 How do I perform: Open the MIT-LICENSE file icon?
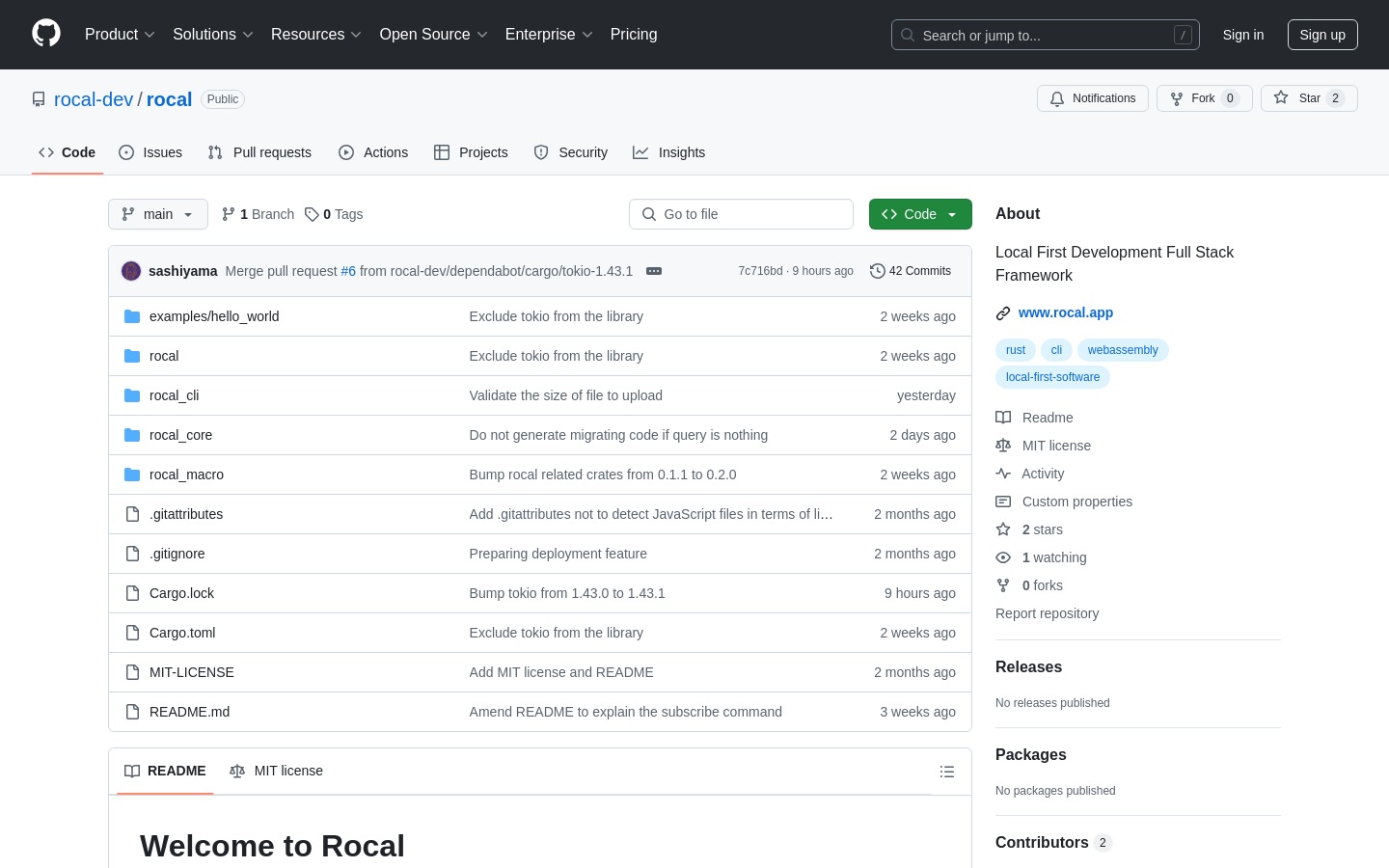coord(132,672)
